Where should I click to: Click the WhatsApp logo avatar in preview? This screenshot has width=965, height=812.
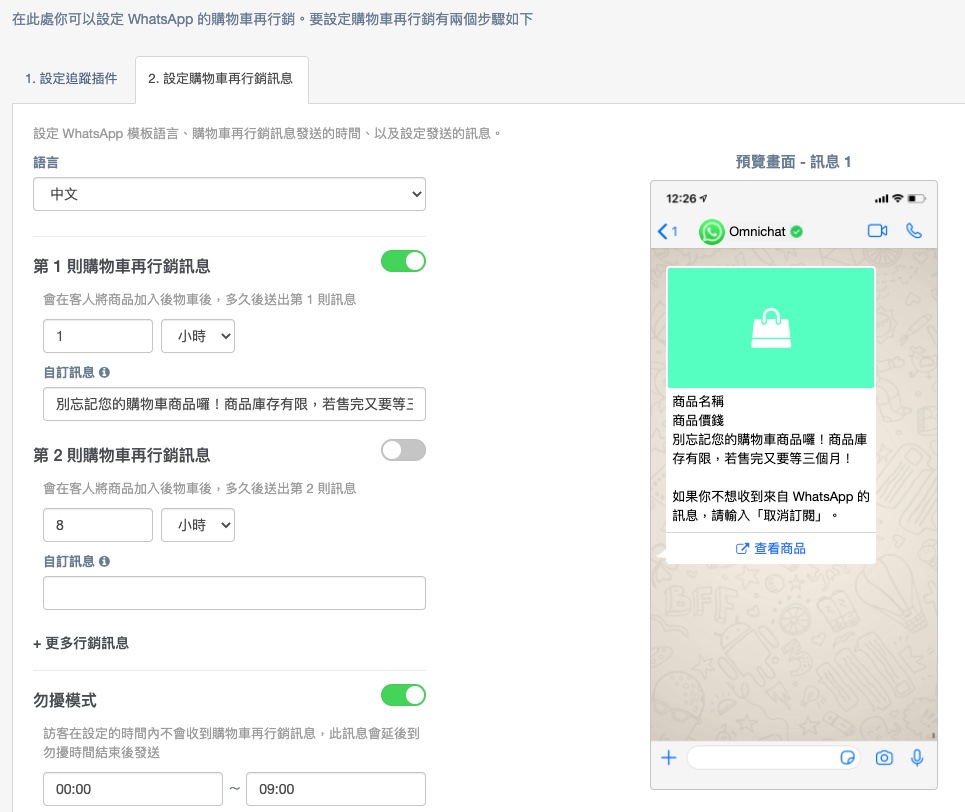(x=711, y=232)
